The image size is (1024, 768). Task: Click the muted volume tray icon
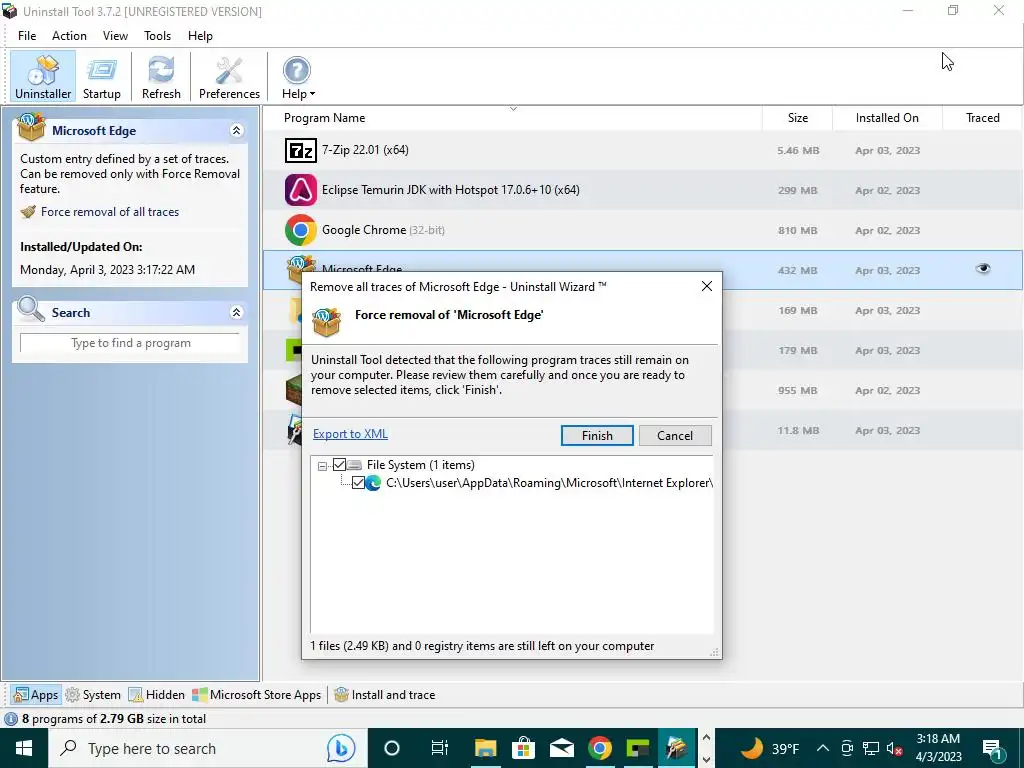click(895, 748)
